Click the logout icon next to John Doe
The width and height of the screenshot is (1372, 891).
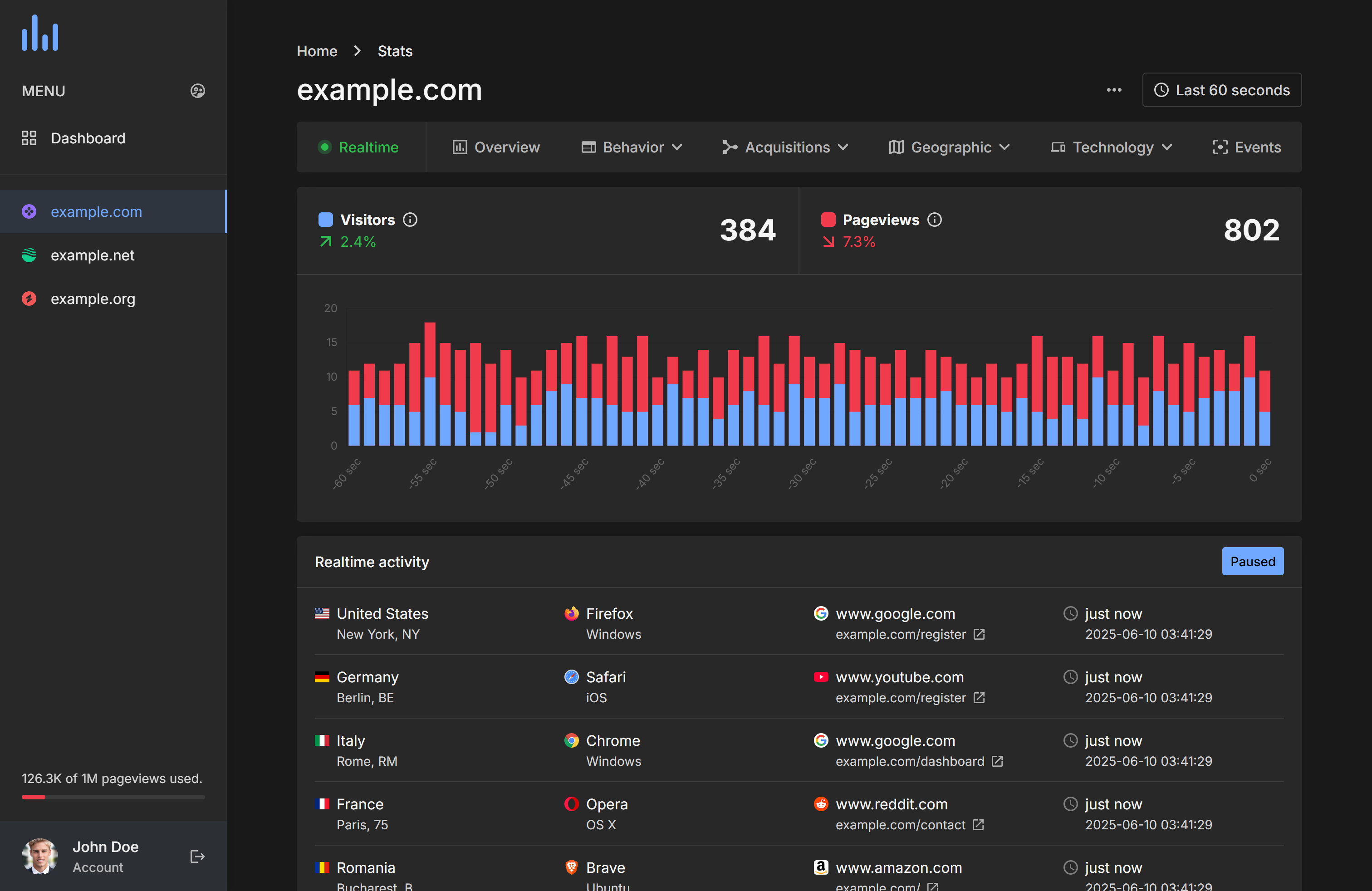197,857
